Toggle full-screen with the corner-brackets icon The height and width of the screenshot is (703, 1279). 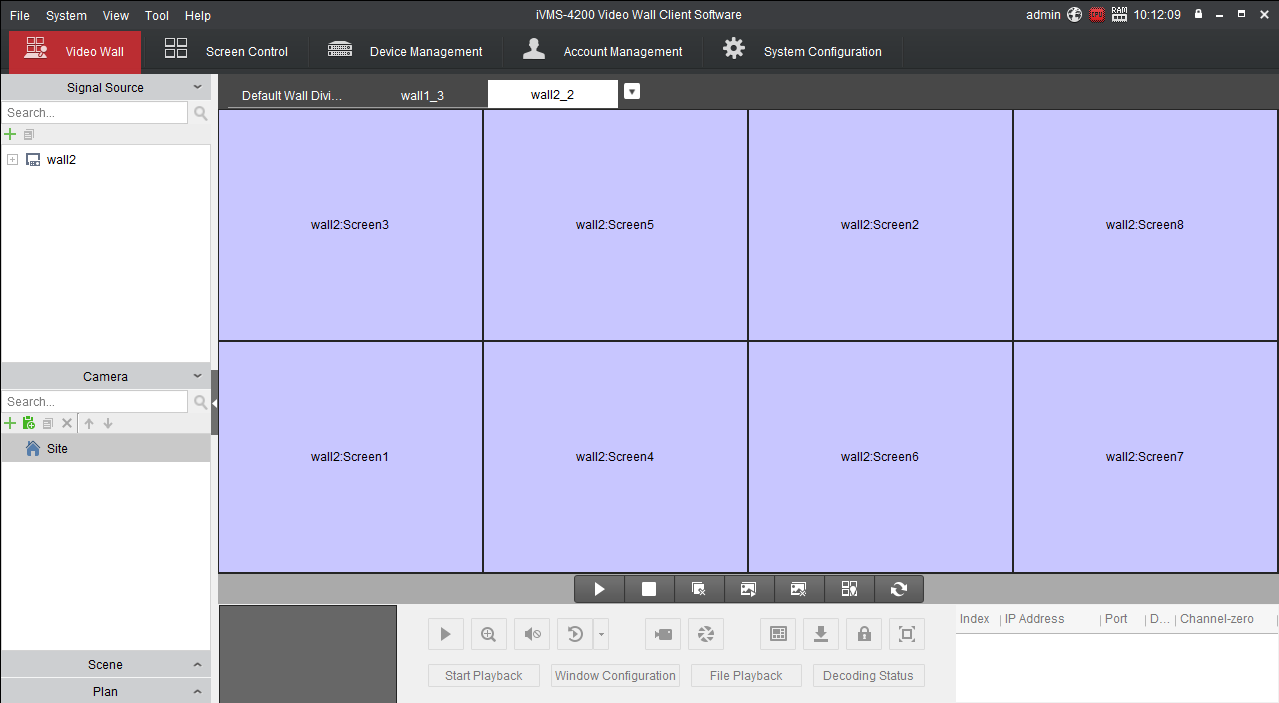pos(907,634)
